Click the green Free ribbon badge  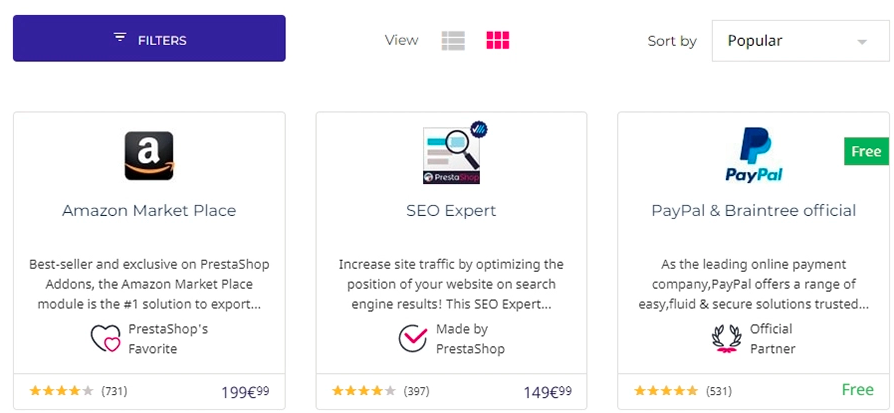coord(867,151)
